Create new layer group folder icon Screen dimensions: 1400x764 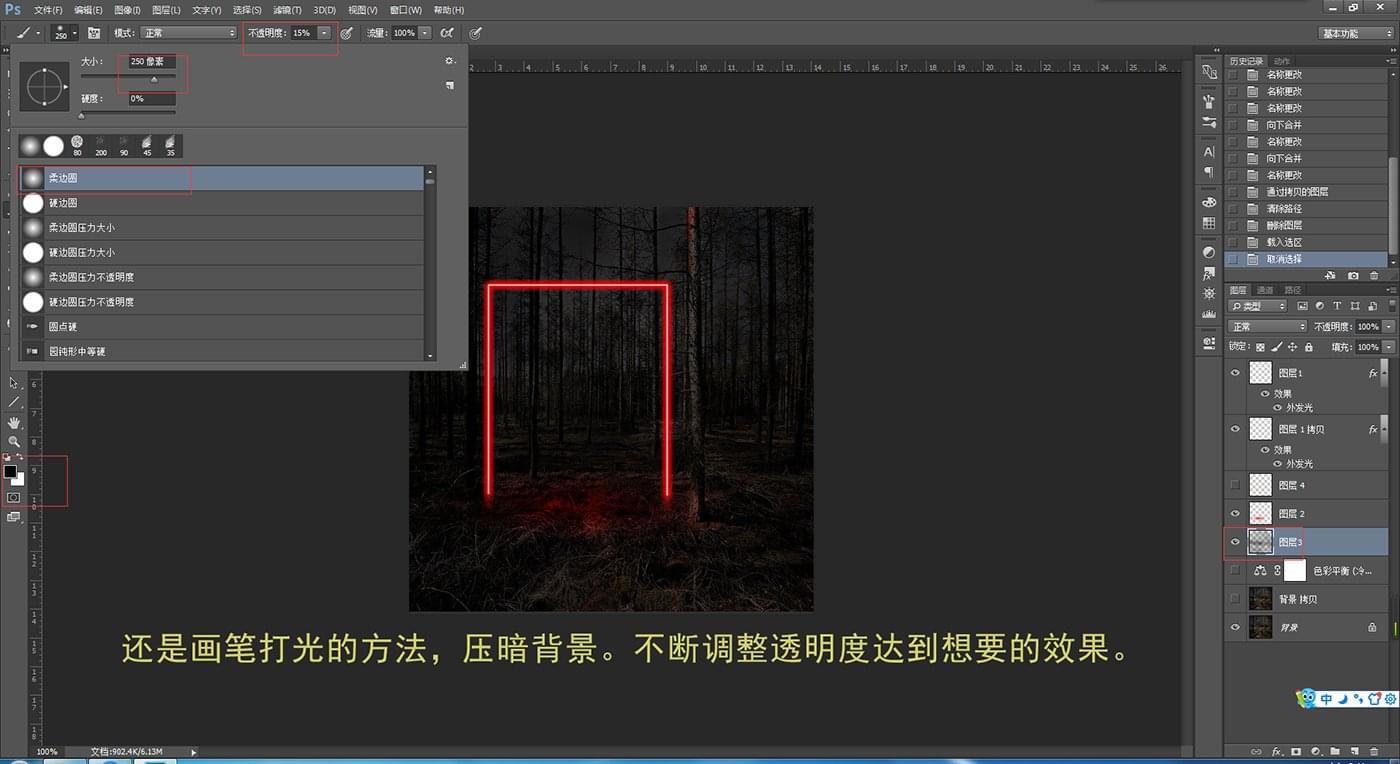pos(1335,751)
